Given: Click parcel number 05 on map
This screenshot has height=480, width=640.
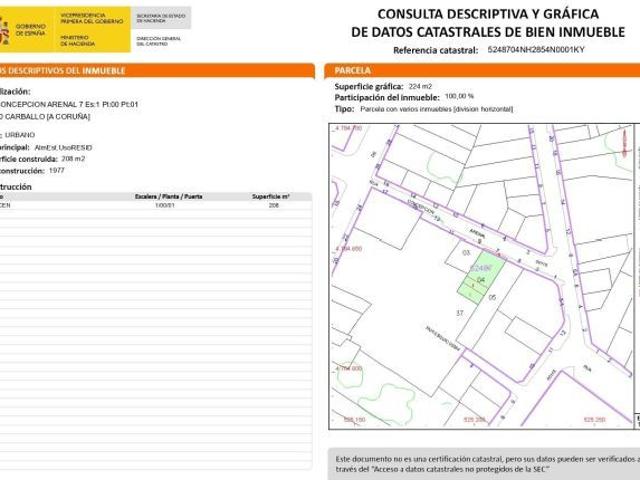Looking at the screenshot, I should point(493,297).
